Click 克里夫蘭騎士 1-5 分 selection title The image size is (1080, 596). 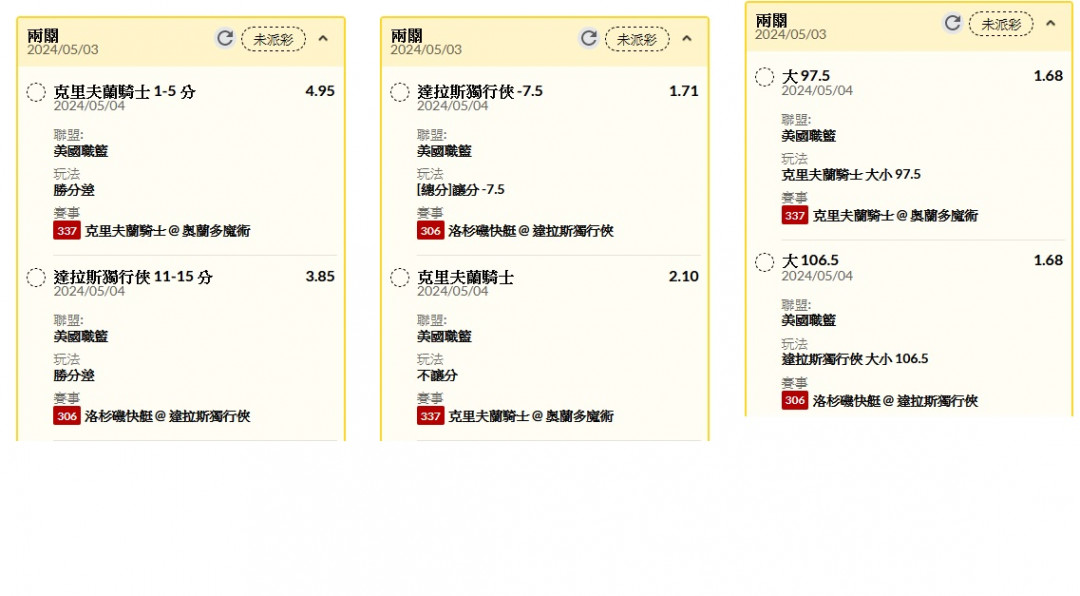pyautogui.click(x=125, y=91)
